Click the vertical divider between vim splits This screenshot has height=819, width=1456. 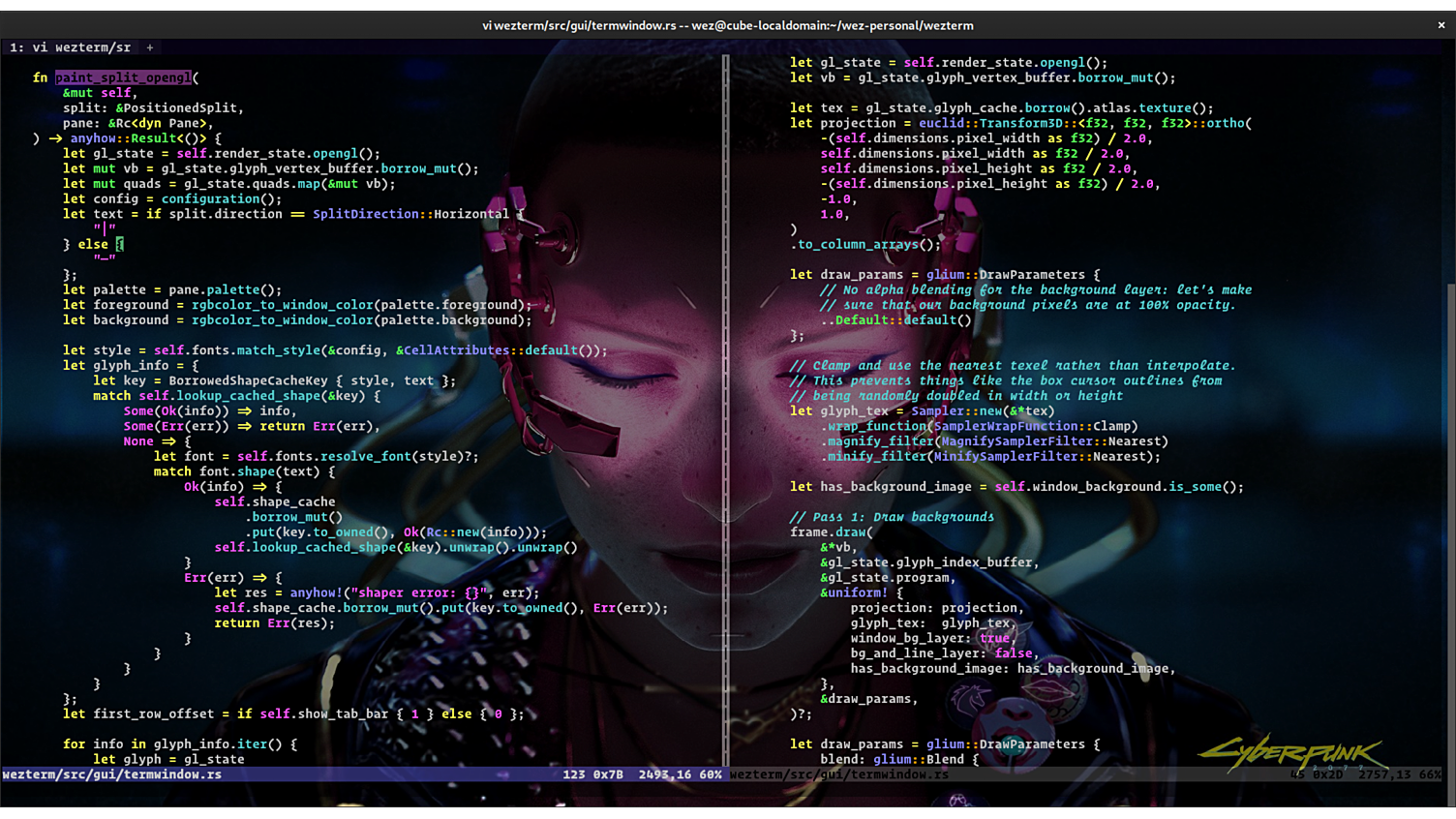tap(725, 407)
